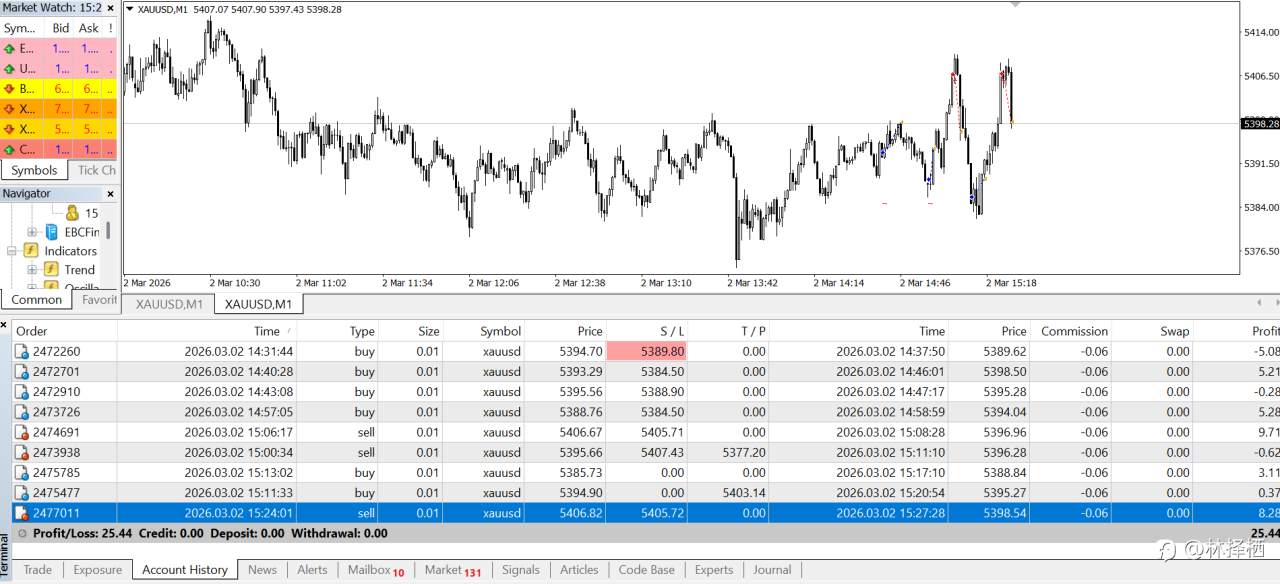Click the chart shift triangle marker atop chart
This screenshot has height=584, width=1280.
pos(1017,5)
